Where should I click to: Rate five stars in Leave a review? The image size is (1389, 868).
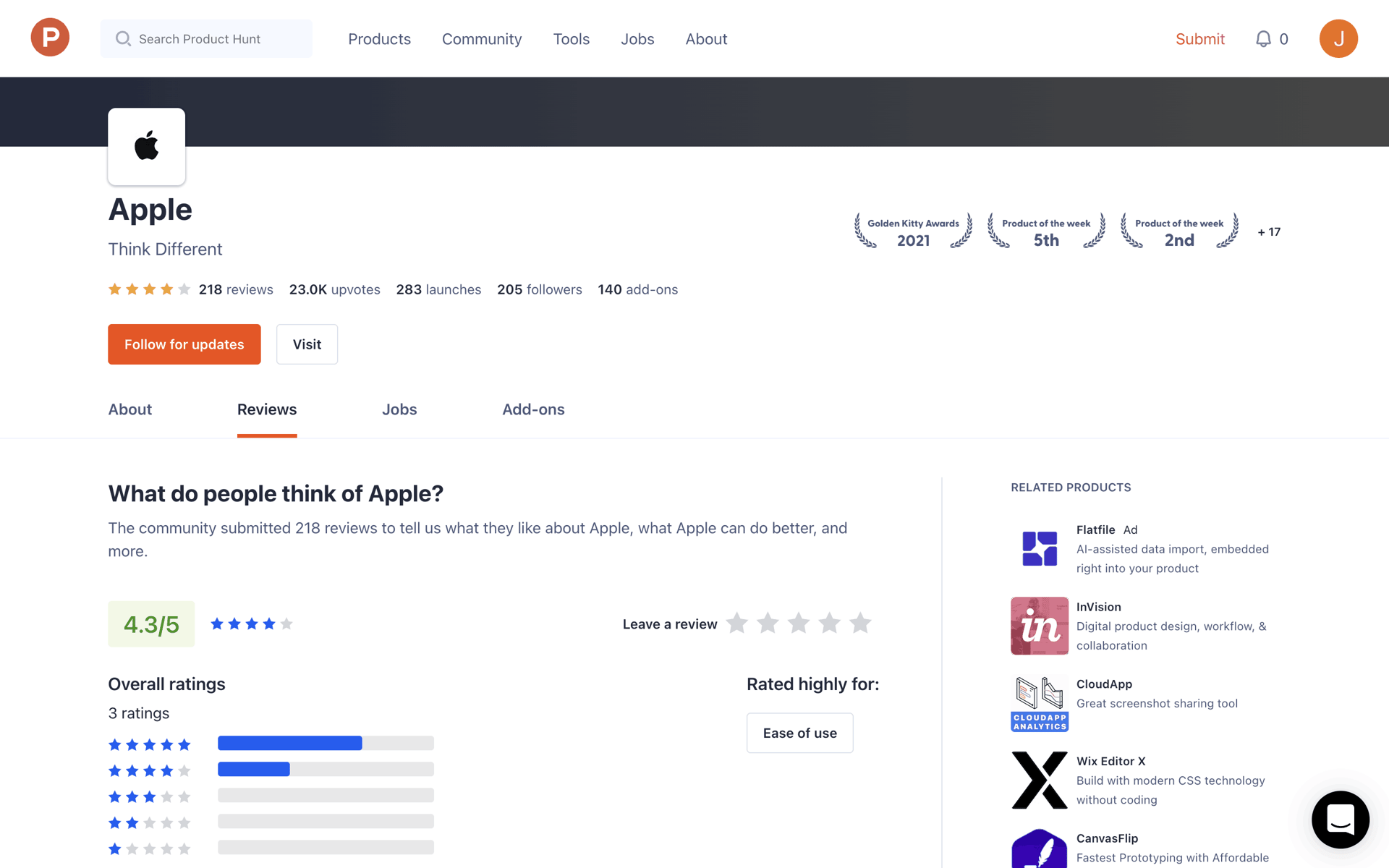pos(860,623)
